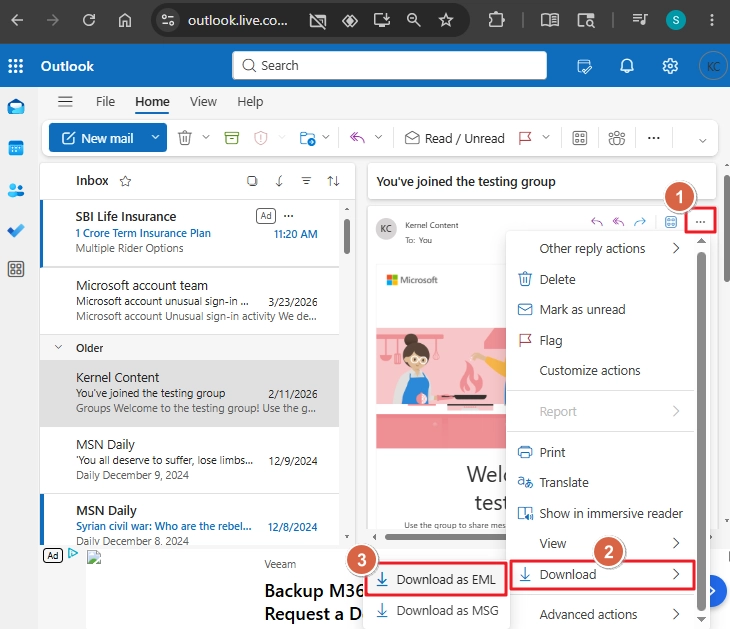Screen dimensions: 730x629
Task: Expand the ribbon chevron
Action: [703, 140]
